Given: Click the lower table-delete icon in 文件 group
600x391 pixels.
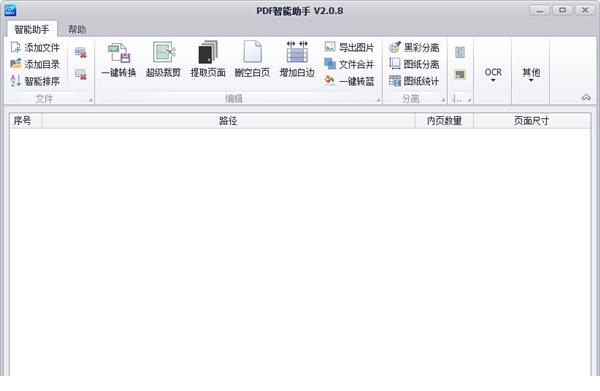Looking at the screenshot, I should click(80, 74).
